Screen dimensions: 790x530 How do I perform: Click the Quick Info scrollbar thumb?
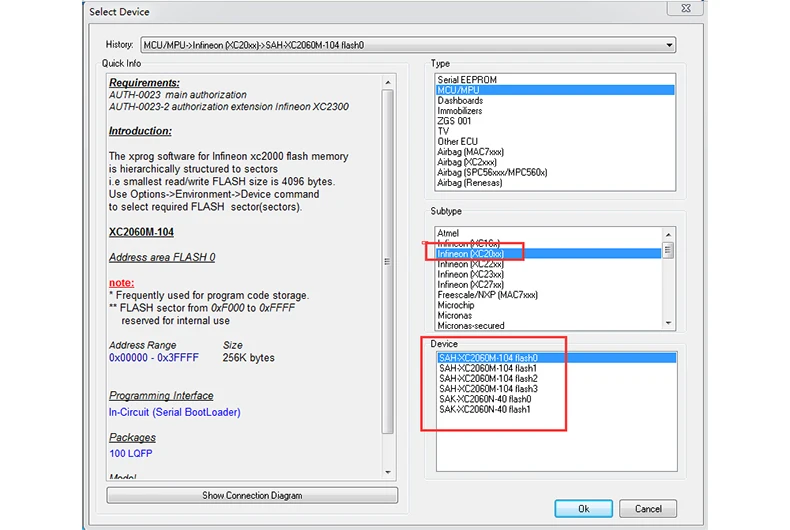[x=387, y=261]
